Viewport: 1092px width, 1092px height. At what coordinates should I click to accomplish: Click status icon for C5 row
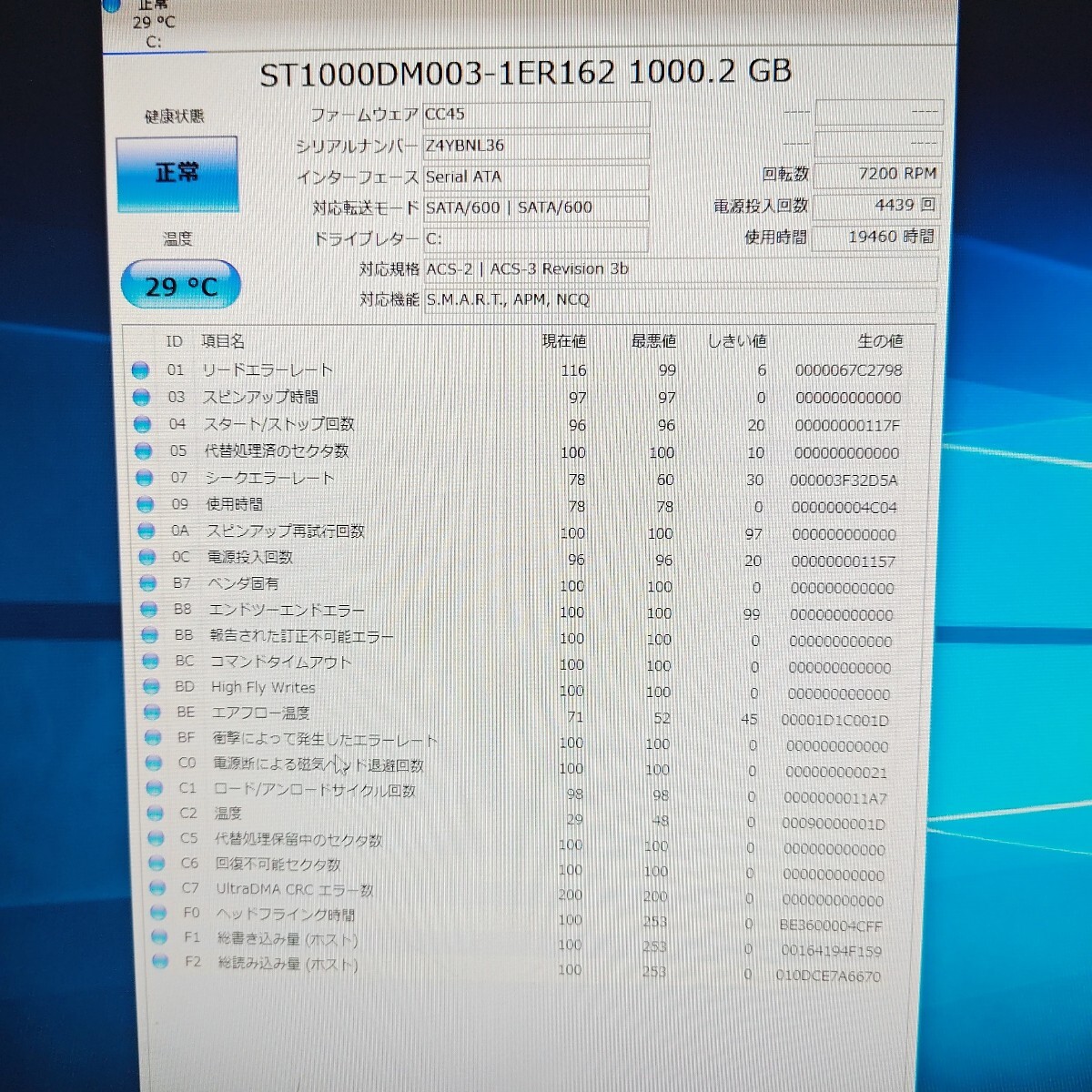157,838
